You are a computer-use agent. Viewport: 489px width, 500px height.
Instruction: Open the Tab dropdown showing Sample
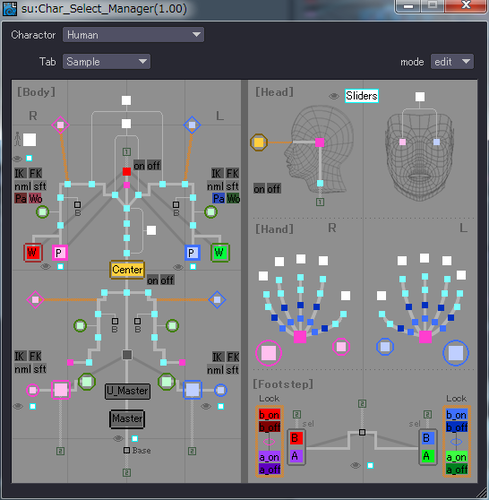(x=106, y=62)
